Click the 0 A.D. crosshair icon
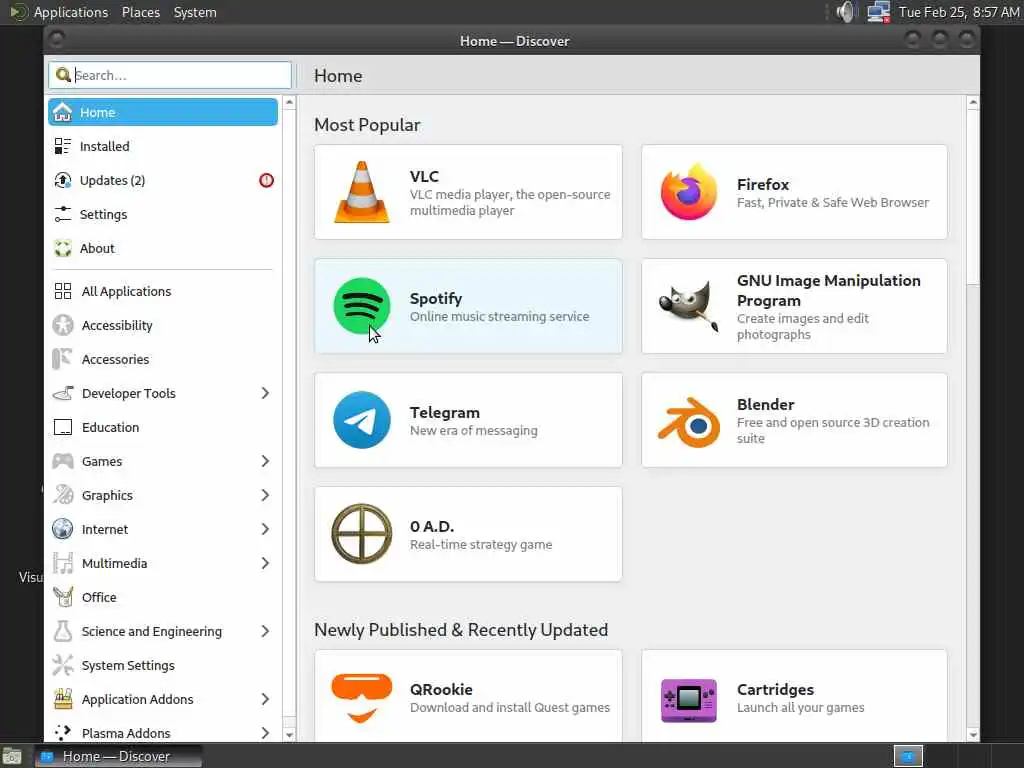Viewport: 1024px width, 768px height. (362, 534)
